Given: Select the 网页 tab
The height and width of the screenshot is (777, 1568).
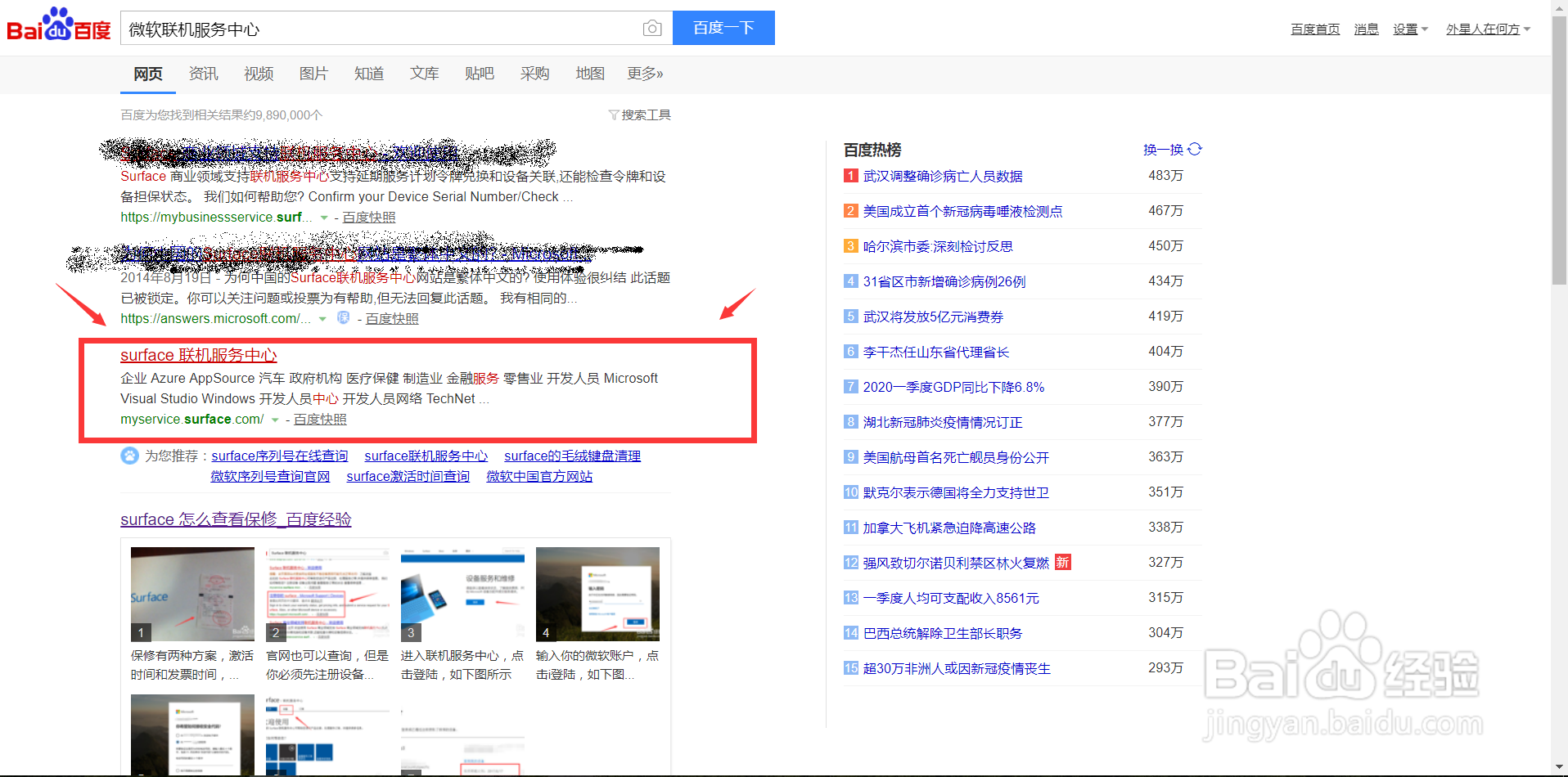Looking at the screenshot, I should (x=148, y=74).
